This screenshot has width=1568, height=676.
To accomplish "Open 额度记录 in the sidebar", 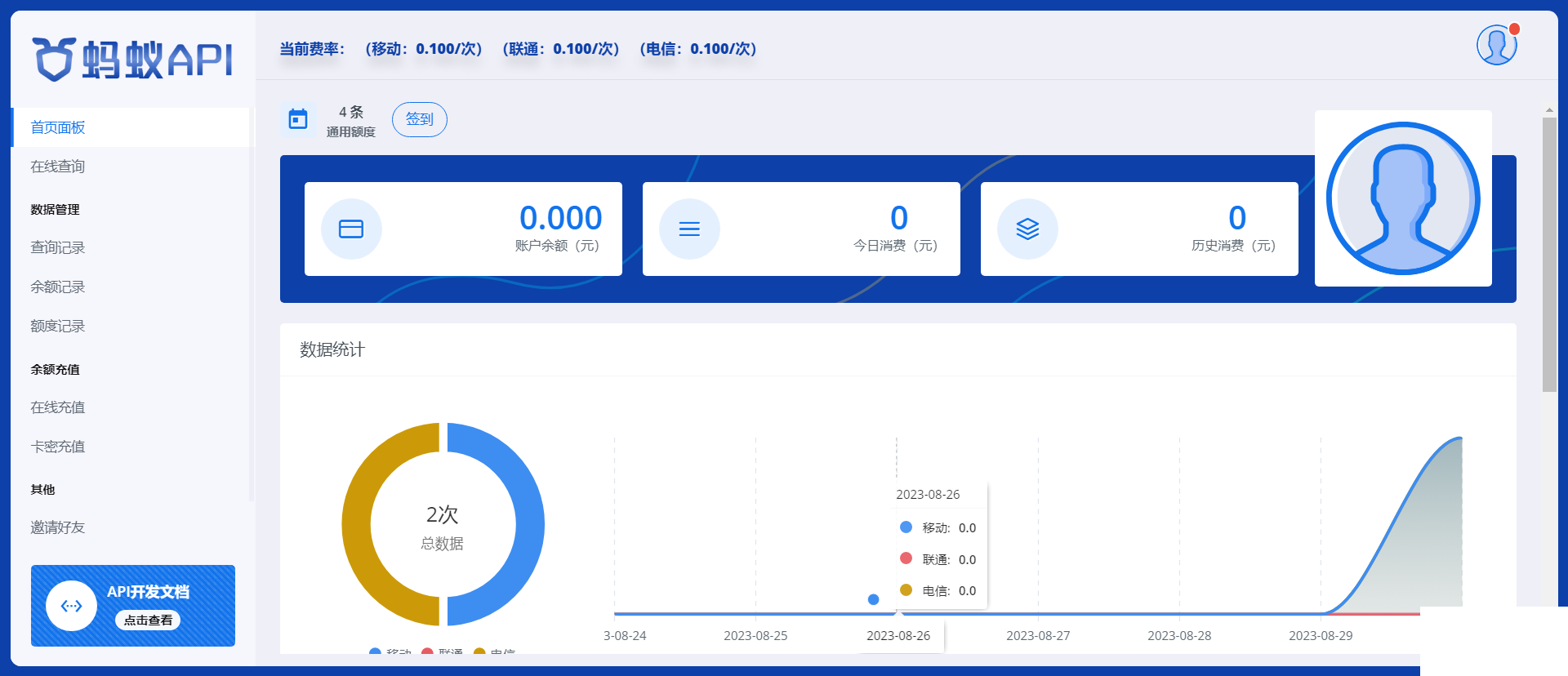I will (x=58, y=326).
